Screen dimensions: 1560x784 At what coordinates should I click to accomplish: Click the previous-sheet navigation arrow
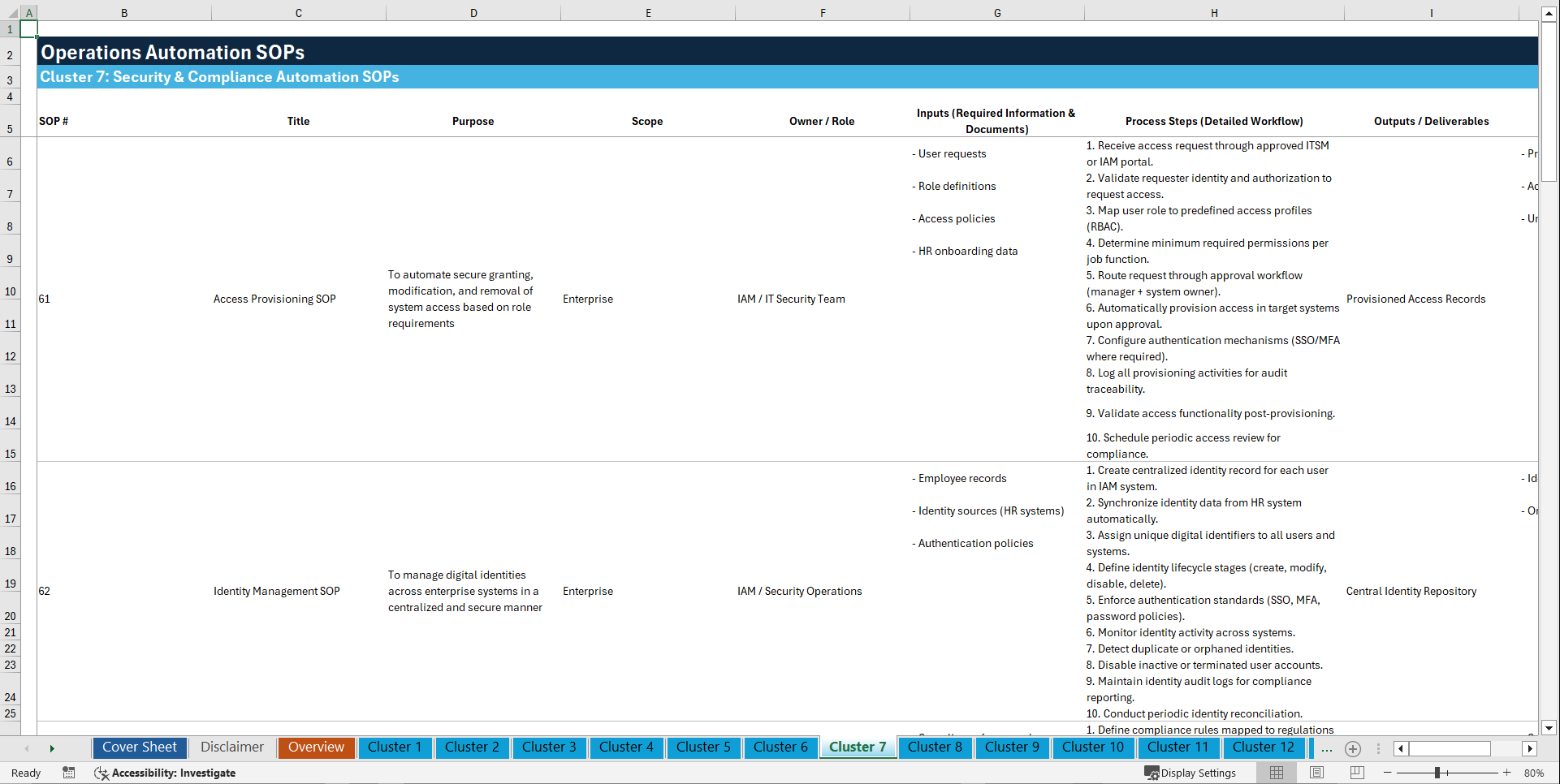[27, 747]
